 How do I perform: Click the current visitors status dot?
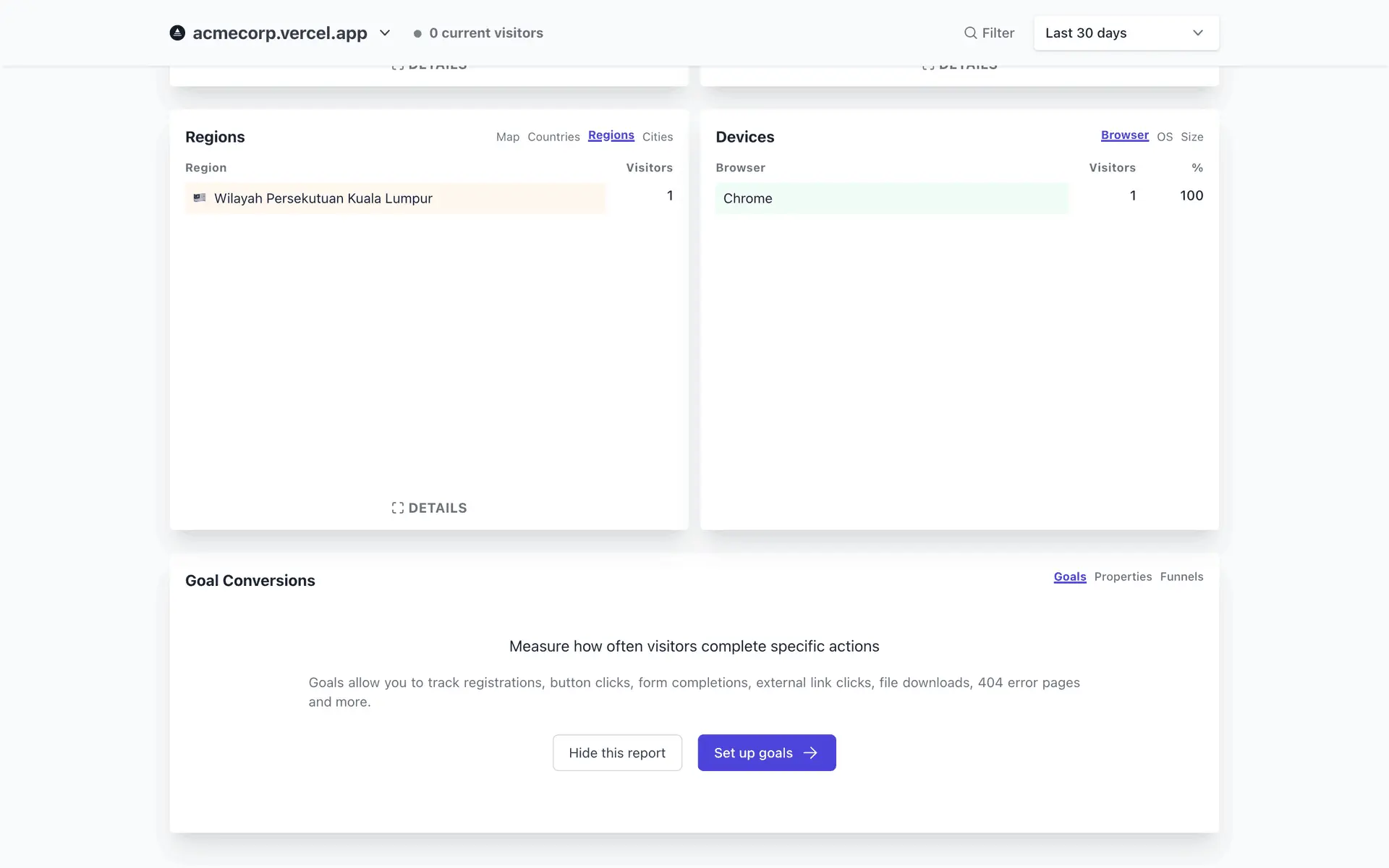(417, 33)
